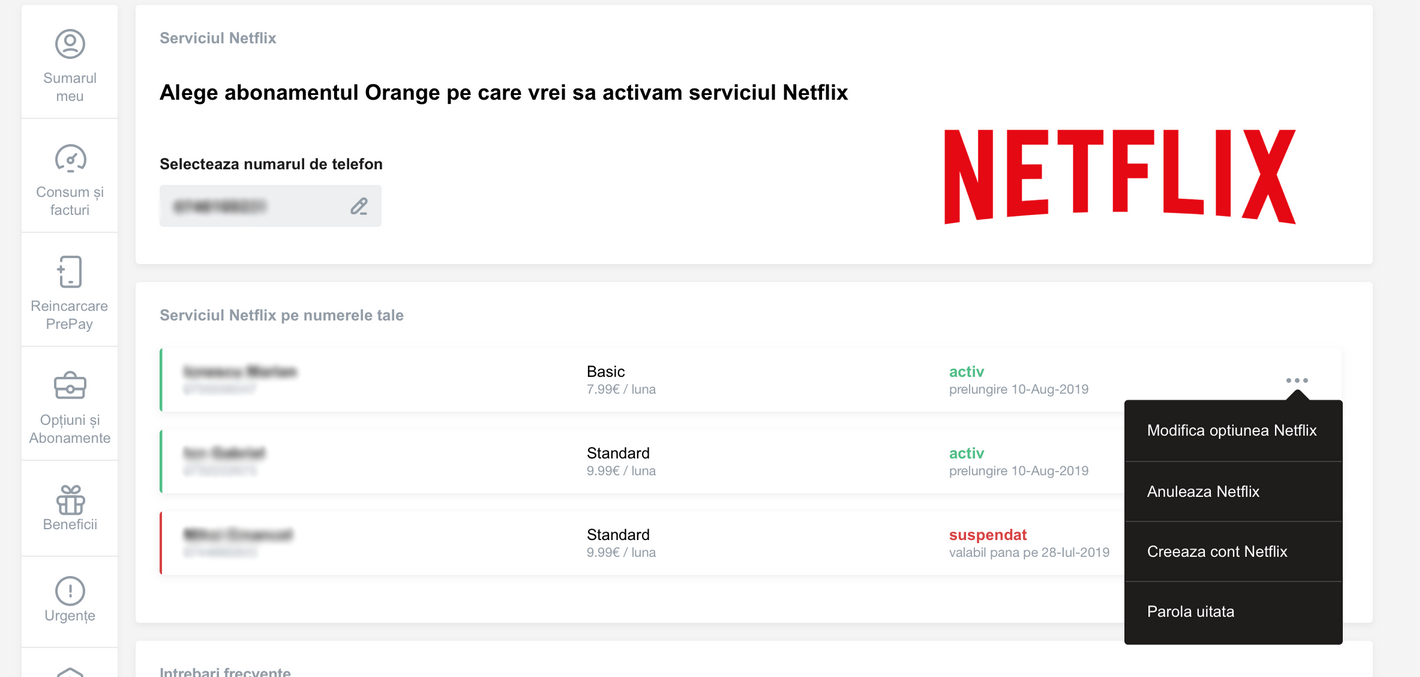The height and width of the screenshot is (677, 1420).
Task: Select Creeaza cont Netflix option
Action: tap(1233, 551)
